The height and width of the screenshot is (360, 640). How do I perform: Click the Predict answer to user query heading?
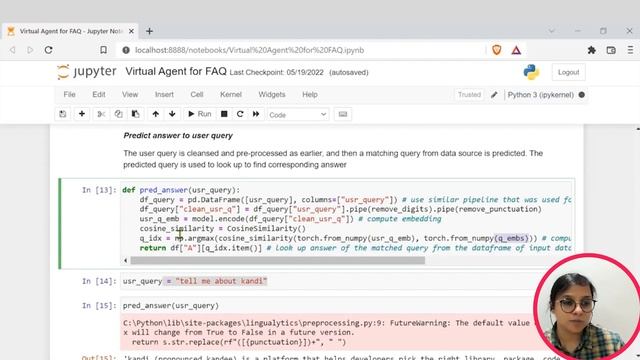[178, 136]
